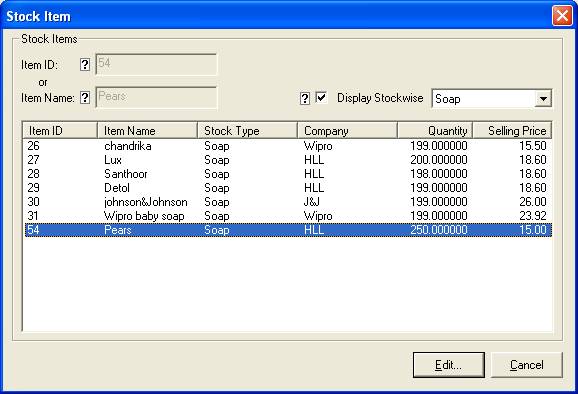Click item ID 29 cell
Viewport: 578px width, 394px height.
tap(34, 188)
